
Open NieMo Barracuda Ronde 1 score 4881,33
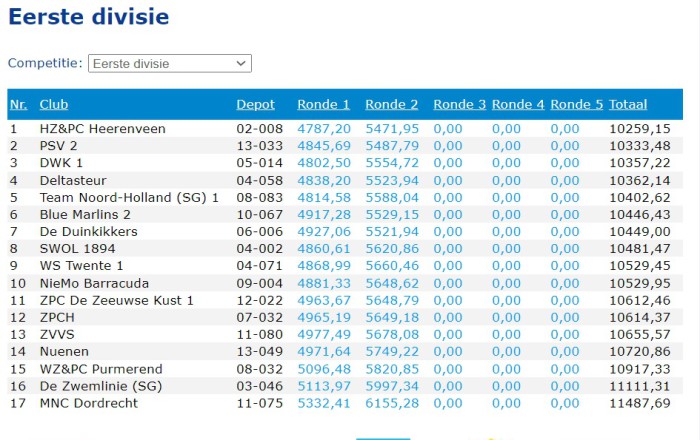[x=324, y=283]
